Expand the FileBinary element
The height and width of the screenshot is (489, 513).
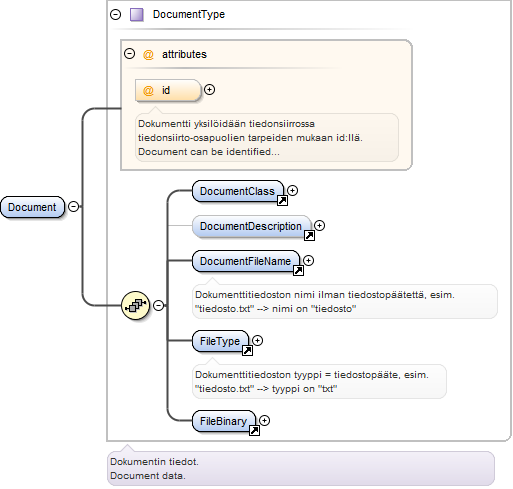click(264, 421)
